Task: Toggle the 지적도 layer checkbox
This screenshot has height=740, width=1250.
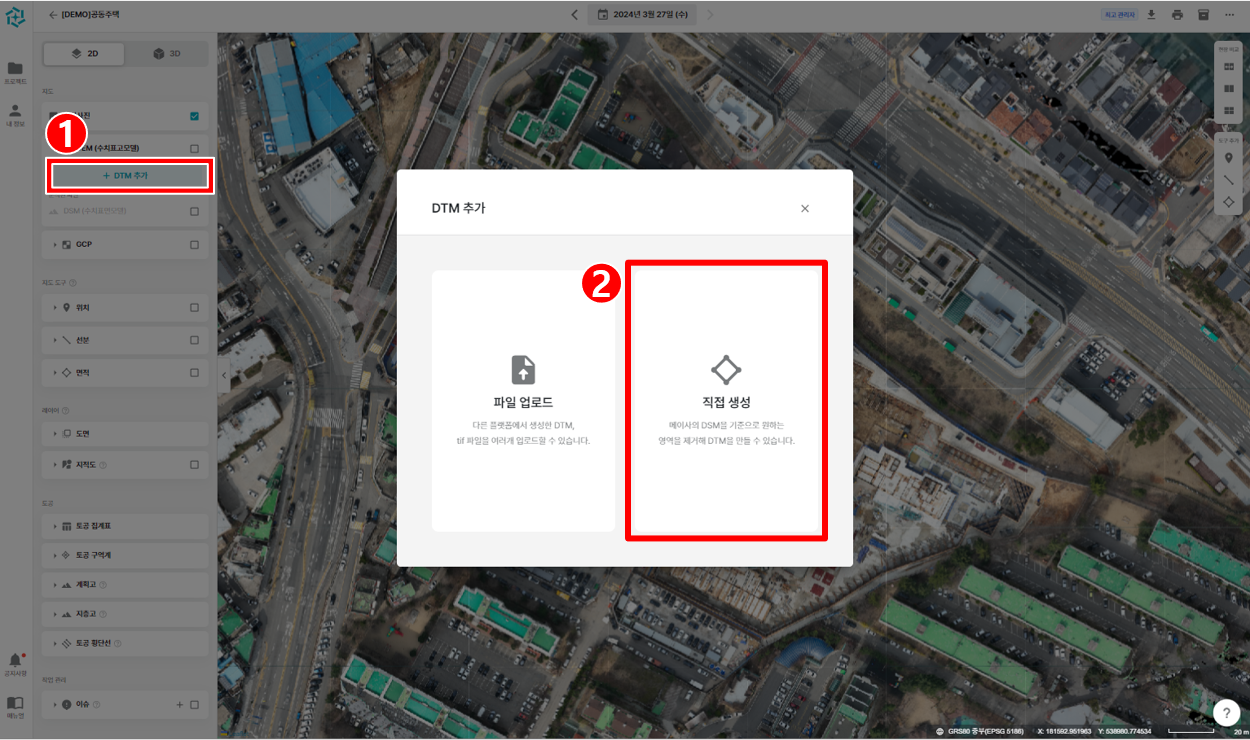Action: click(x=194, y=465)
